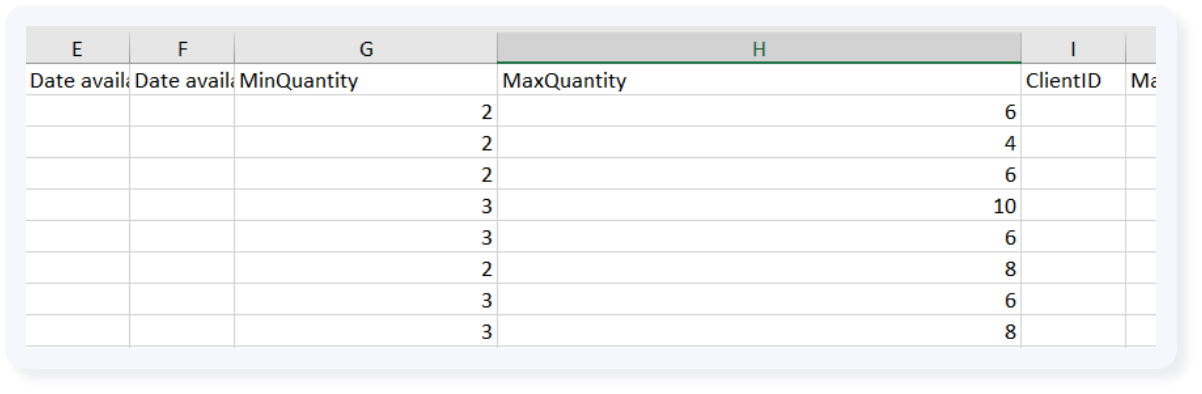Select column F header
The image size is (1202, 394).
click(182, 47)
